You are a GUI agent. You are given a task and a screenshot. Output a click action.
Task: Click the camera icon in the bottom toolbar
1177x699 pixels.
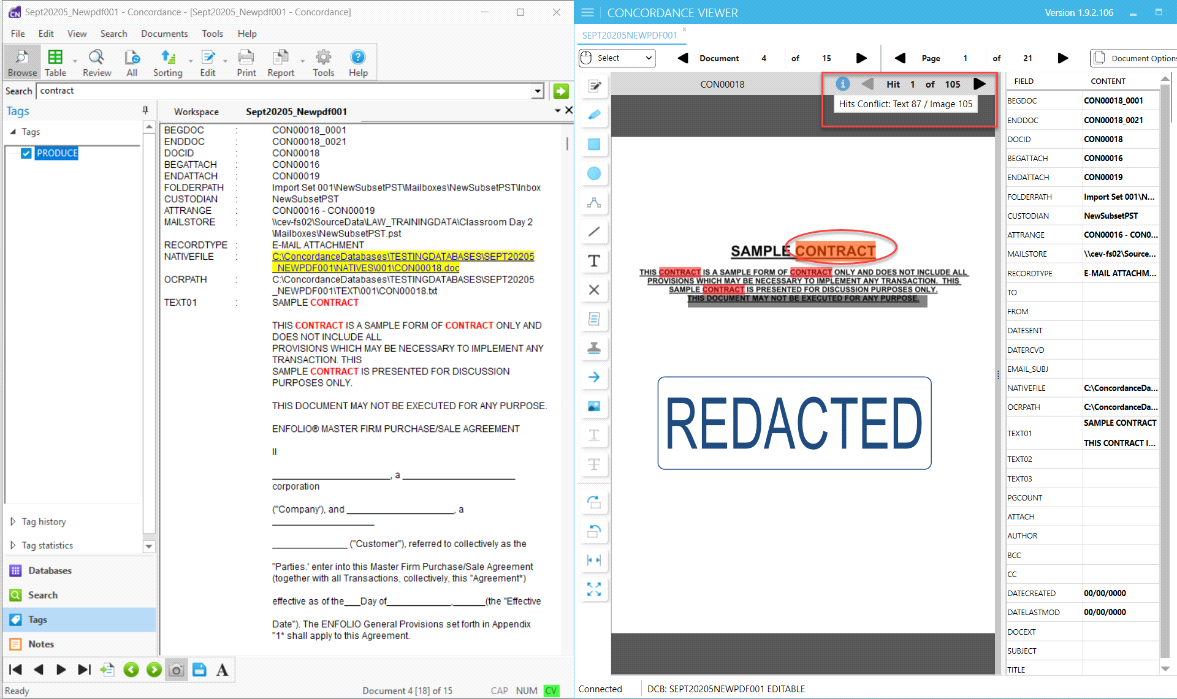[176, 670]
